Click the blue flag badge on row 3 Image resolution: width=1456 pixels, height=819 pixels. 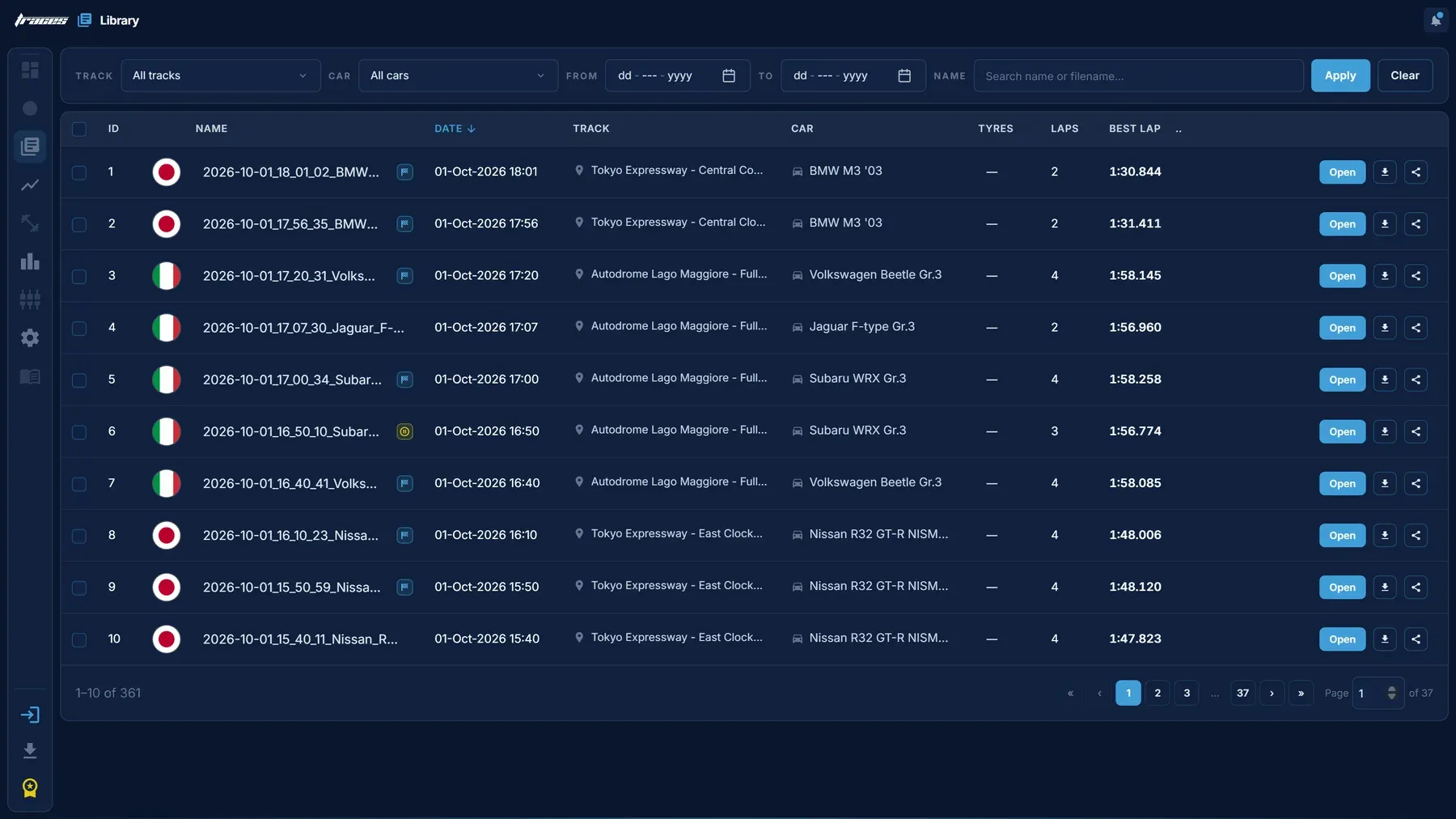[x=405, y=276]
